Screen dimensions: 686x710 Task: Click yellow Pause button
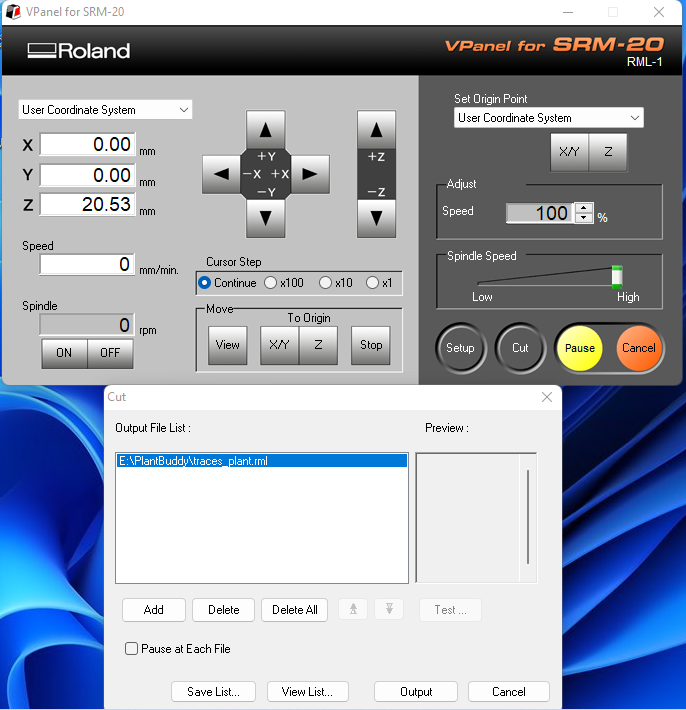[x=580, y=348]
